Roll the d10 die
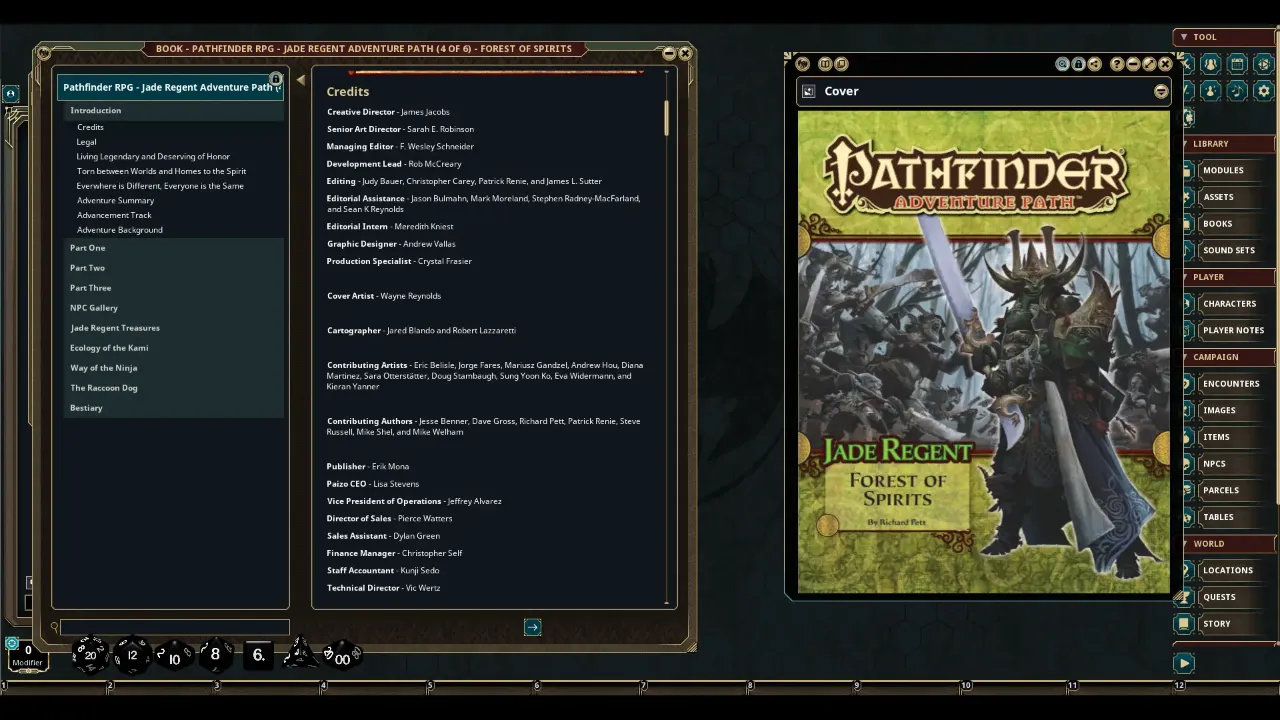 [174, 656]
